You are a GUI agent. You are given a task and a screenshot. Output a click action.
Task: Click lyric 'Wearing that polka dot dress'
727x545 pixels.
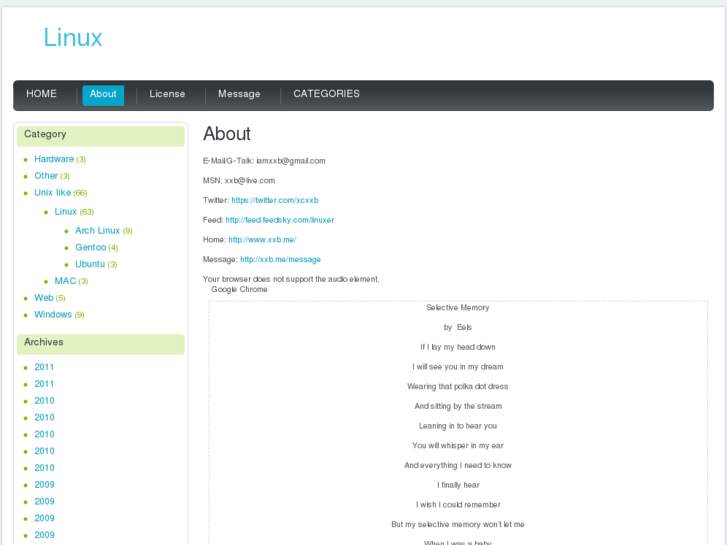[458, 386]
